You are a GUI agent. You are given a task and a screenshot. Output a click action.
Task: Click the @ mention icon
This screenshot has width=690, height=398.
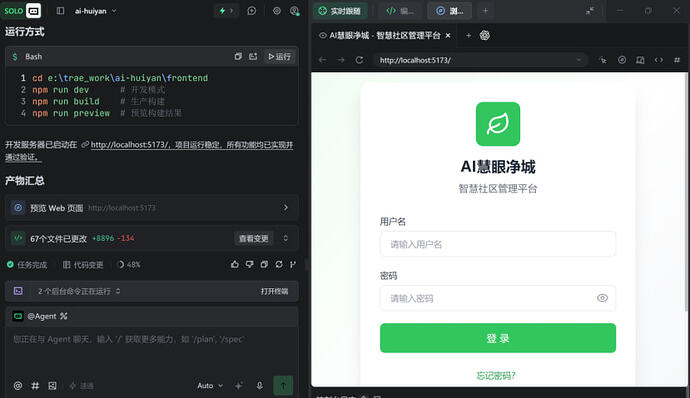[x=18, y=386]
